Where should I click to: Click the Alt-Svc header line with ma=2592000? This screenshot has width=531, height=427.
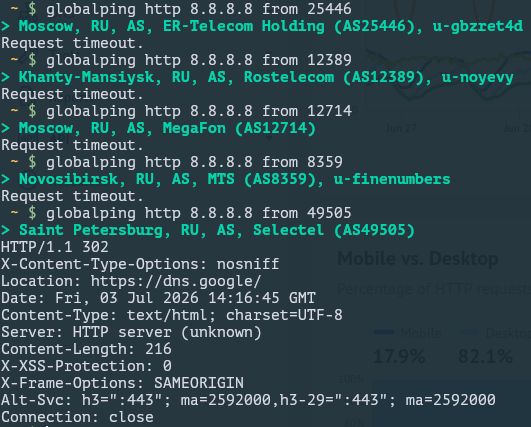tap(248, 400)
